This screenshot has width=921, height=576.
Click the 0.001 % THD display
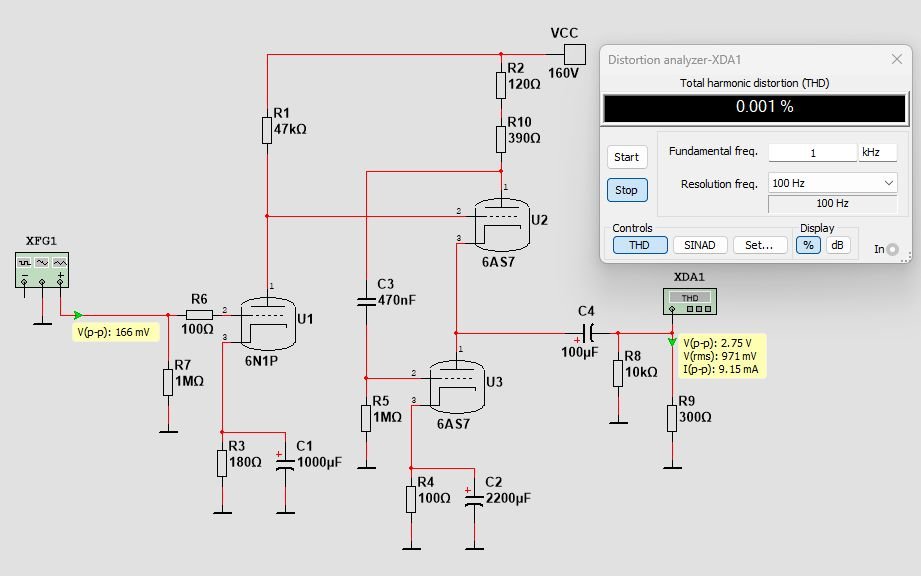click(755, 107)
